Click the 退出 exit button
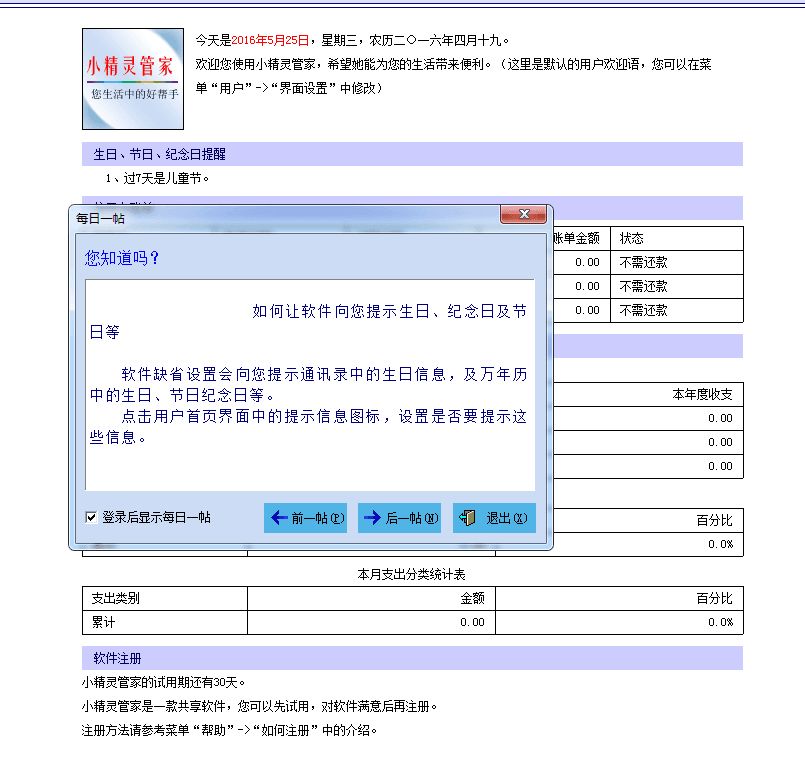Image resolution: width=805 pixels, height=779 pixels. coord(494,518)
